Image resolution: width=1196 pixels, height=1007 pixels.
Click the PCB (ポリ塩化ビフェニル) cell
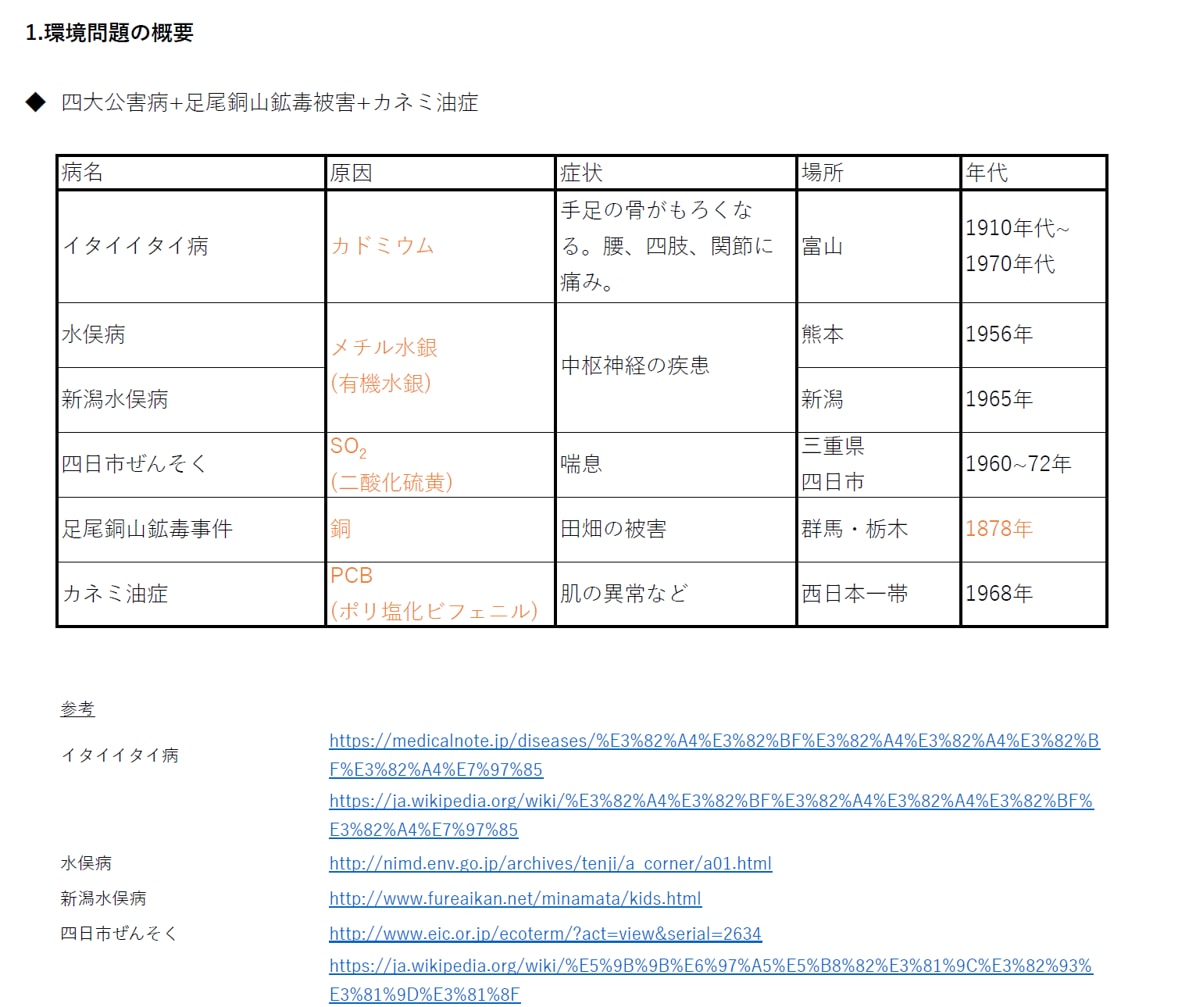[x=440, y=594]
